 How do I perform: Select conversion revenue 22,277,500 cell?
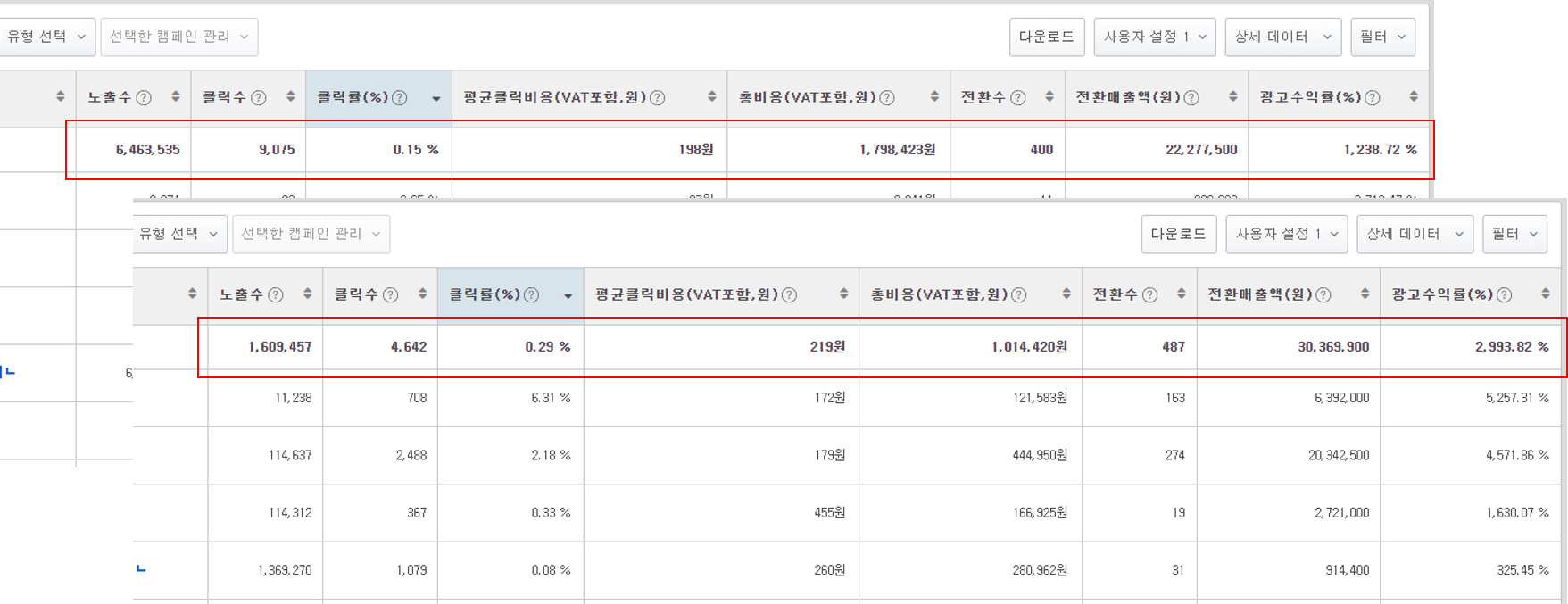1157,150
